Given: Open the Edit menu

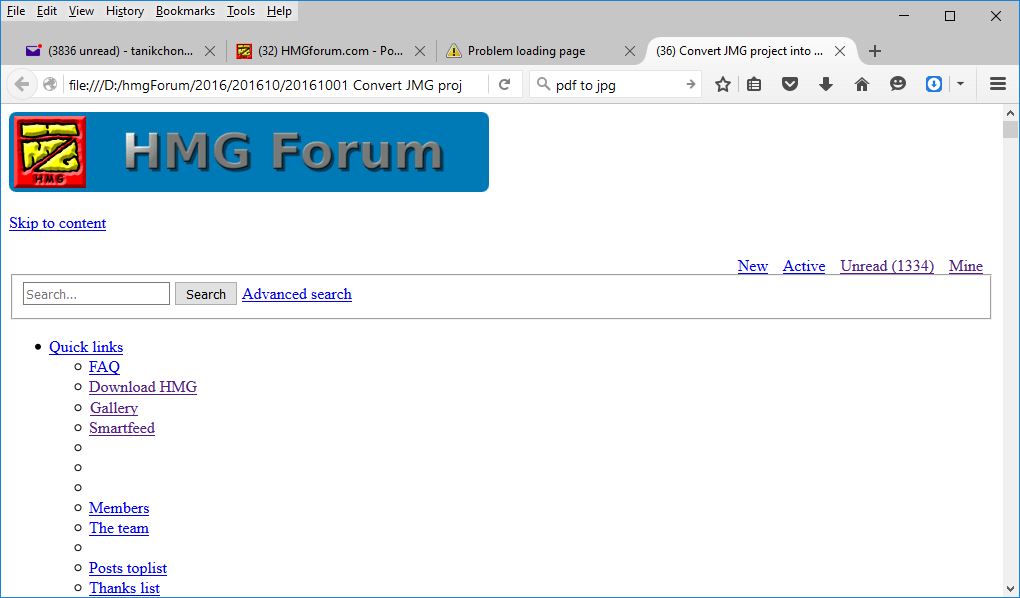Looking at the screenshot, I should click(x=47, y=11).
